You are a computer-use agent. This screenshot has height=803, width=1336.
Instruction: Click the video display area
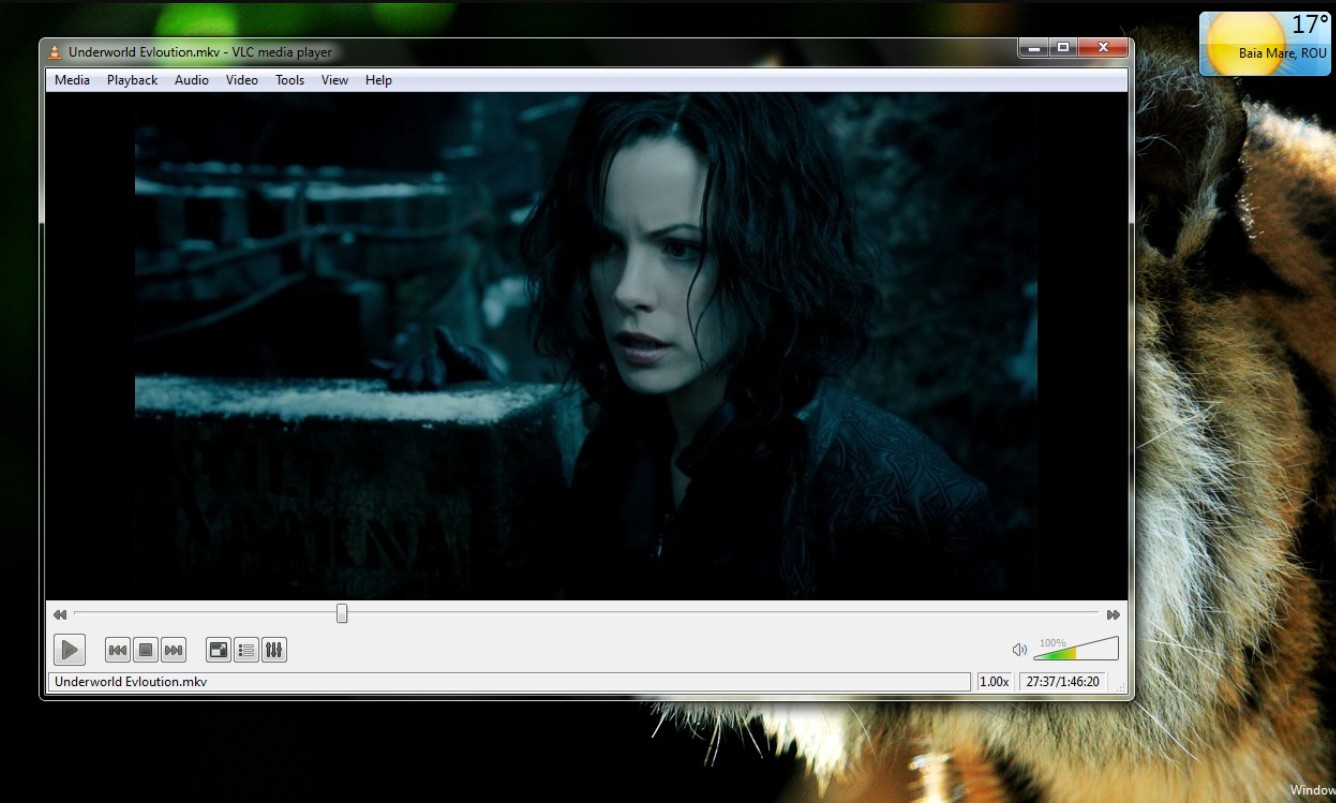(586, 346)
